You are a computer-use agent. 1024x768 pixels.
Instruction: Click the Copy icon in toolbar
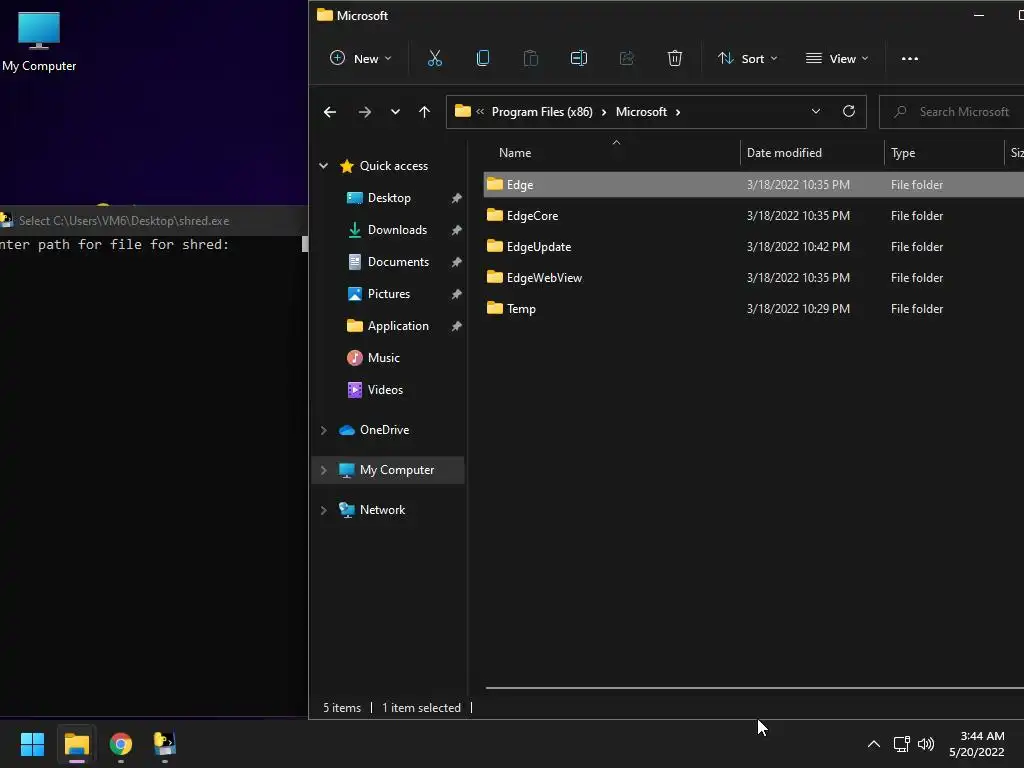(483, 59)
